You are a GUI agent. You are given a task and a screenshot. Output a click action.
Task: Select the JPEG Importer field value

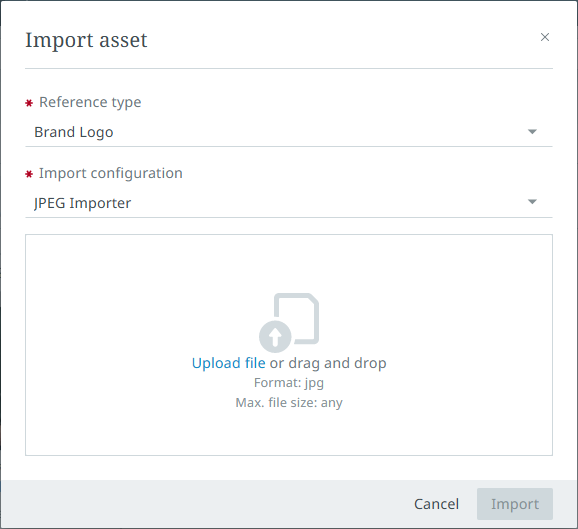[82, 203]
